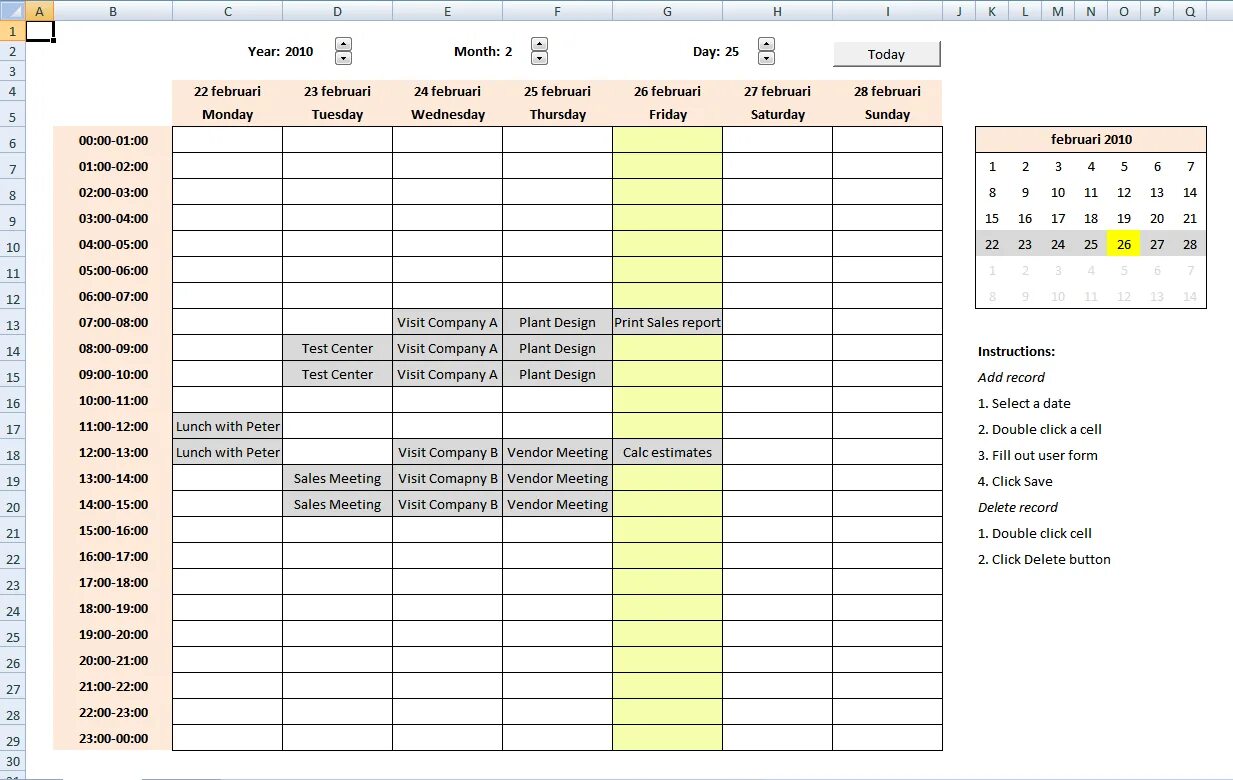Select day 22 in the mini calendar
This screenshot has height=780, width=1233.
[992, 244]
